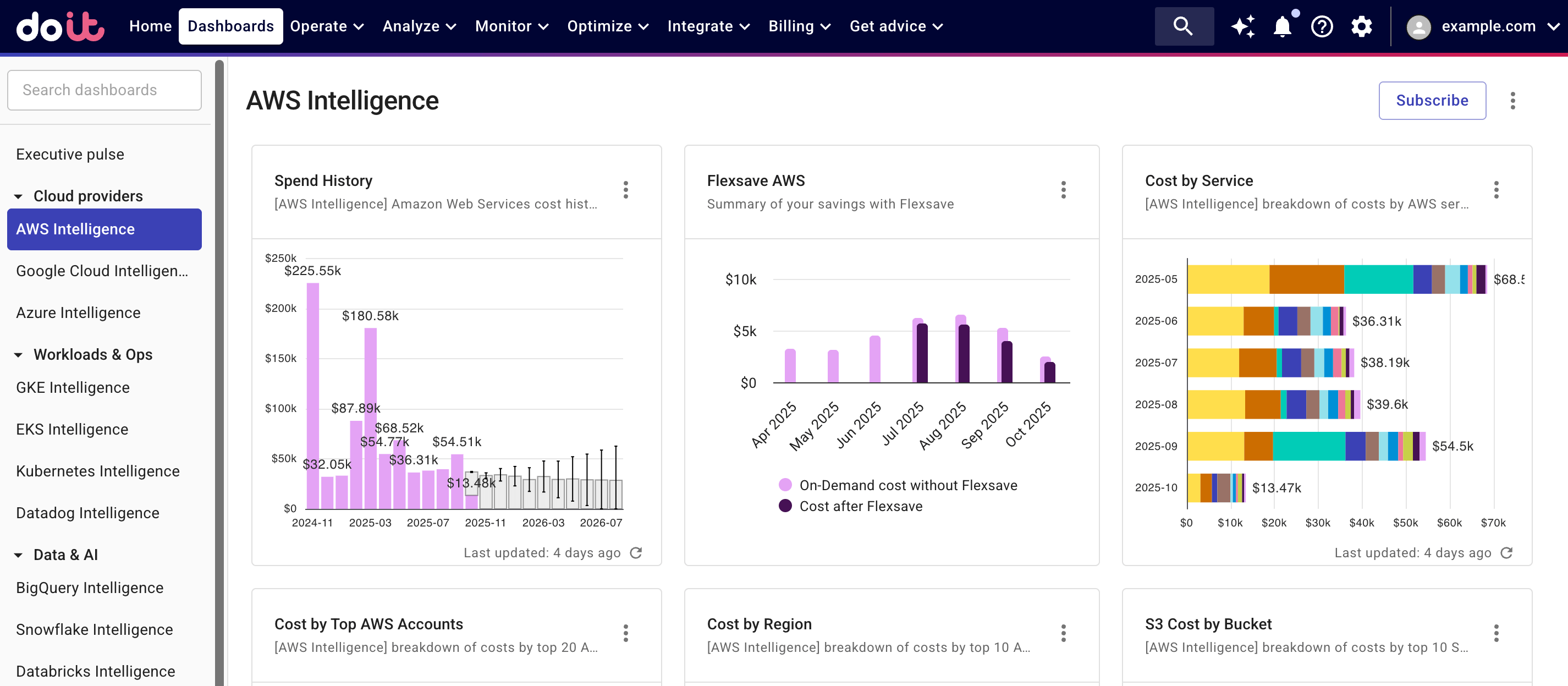Open the Billing menu
The height and width of the screenshot is (686, 1568).
799,26
